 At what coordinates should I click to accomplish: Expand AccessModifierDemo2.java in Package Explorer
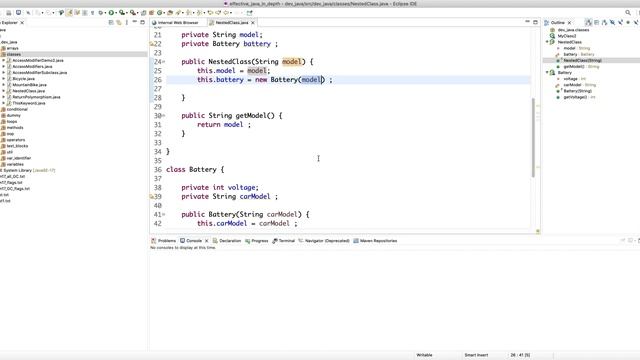point(4,60)
